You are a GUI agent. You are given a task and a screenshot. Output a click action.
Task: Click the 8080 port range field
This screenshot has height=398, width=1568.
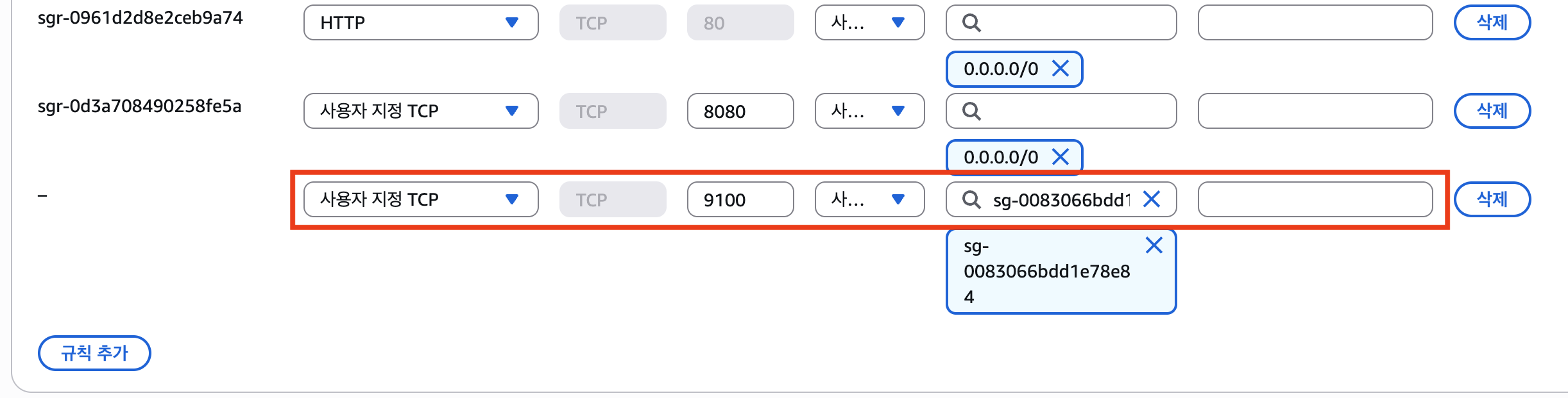(740, 112)
